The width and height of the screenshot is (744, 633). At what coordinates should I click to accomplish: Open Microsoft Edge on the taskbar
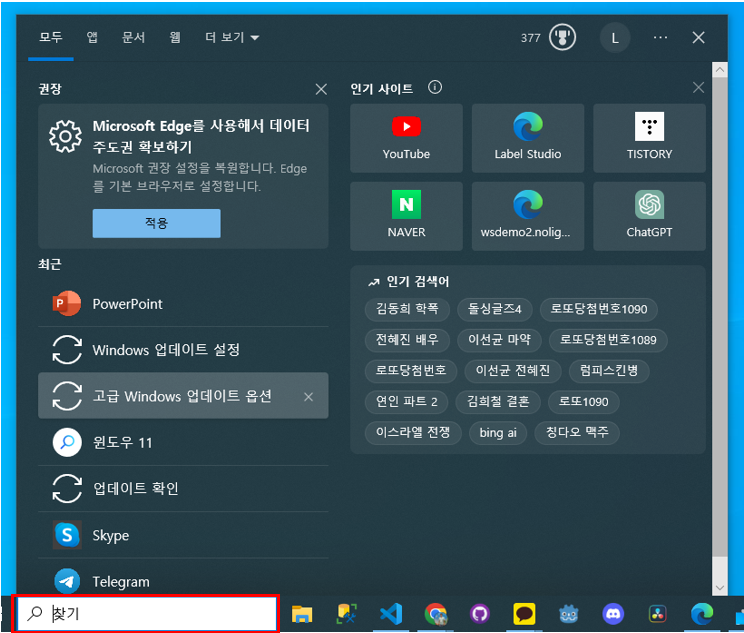(x=702, y=614)
